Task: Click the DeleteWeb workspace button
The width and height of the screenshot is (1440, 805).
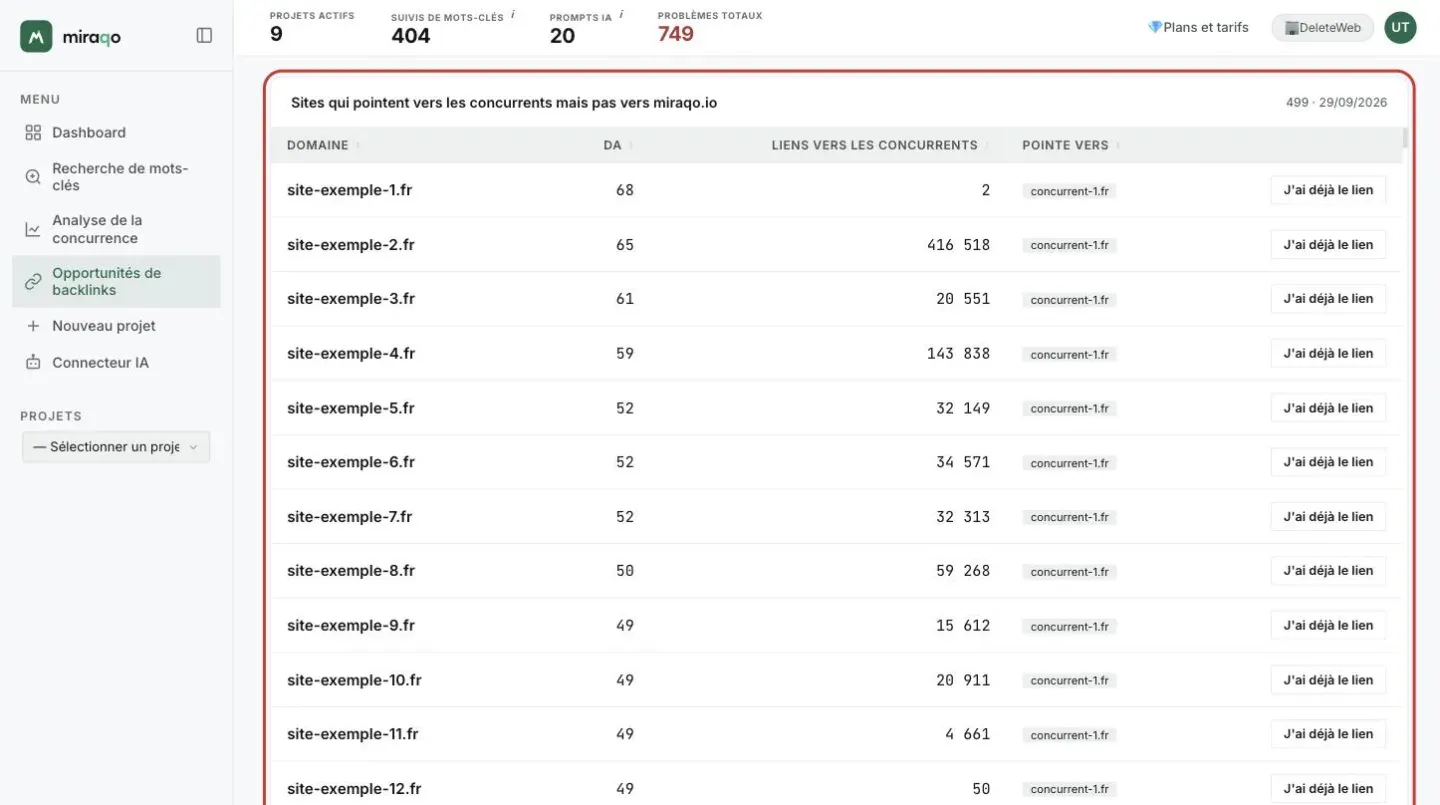Action: [1323, 28]
